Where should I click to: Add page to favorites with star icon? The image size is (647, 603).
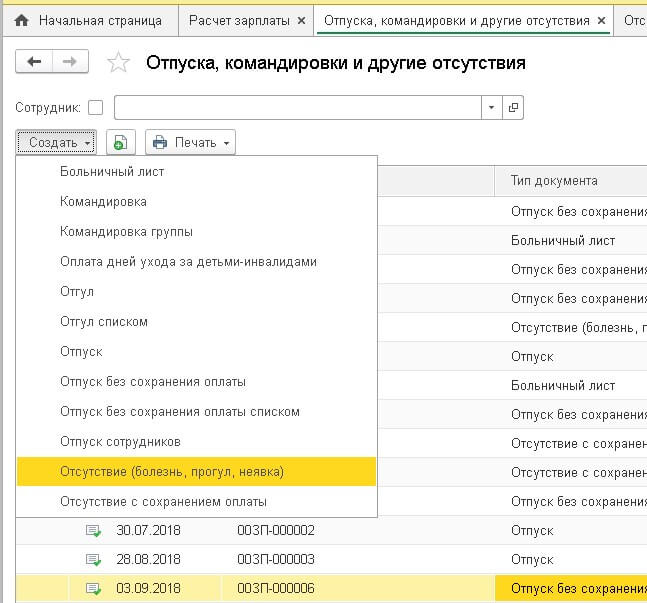(118, 62)
